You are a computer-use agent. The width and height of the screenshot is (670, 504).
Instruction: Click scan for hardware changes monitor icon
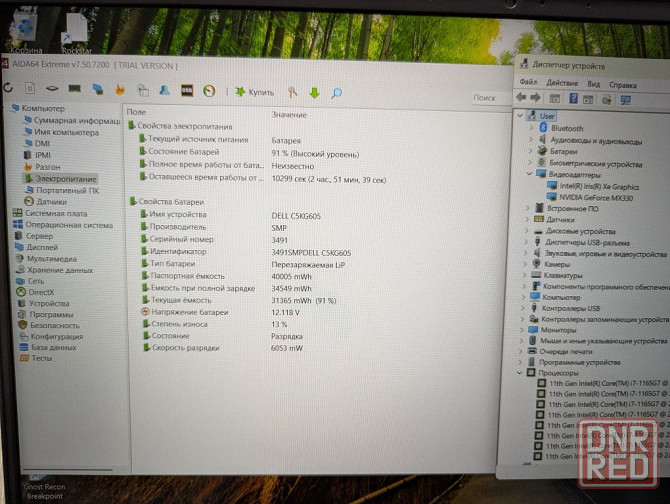(x=626, y=100)
